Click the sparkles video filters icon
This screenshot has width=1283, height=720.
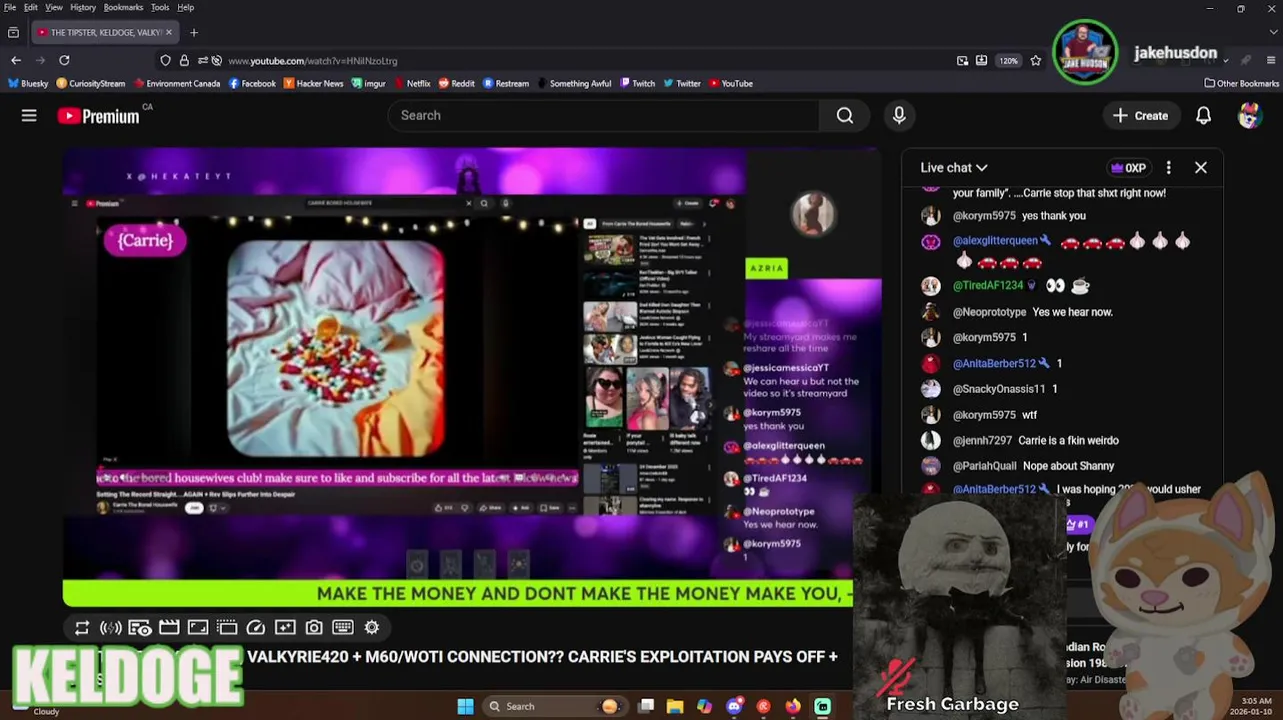click(x=285, y=628)
